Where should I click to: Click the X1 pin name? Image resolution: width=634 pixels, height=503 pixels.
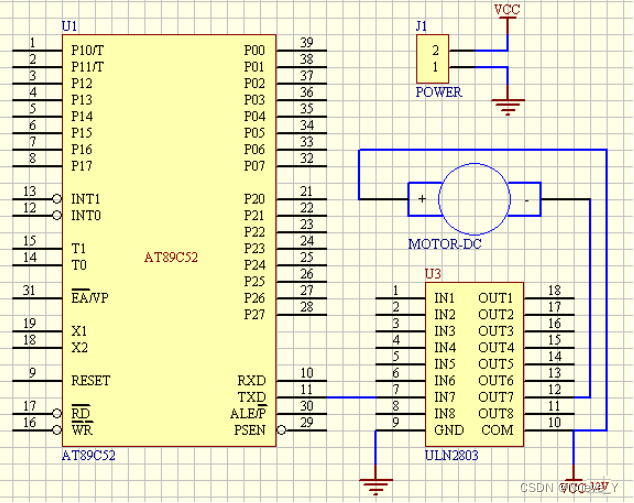tap(79, 331)
